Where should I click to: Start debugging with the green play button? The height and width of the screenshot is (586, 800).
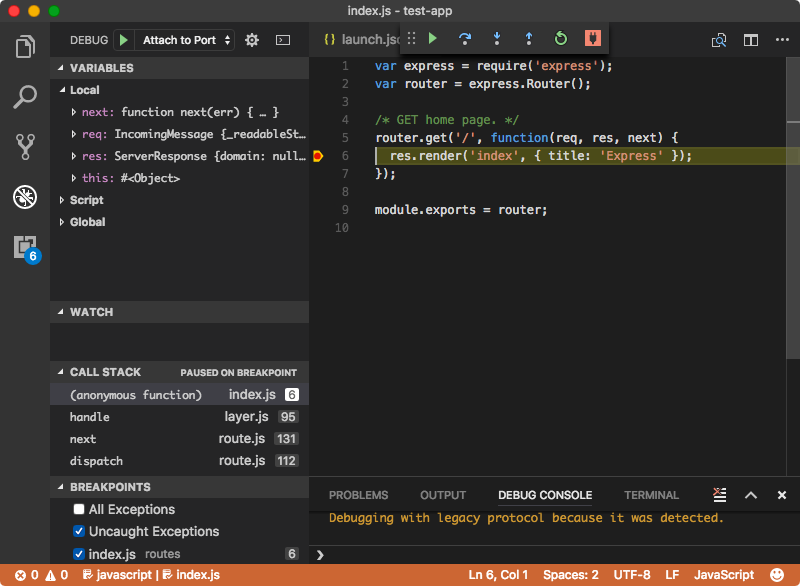[123, 40]
